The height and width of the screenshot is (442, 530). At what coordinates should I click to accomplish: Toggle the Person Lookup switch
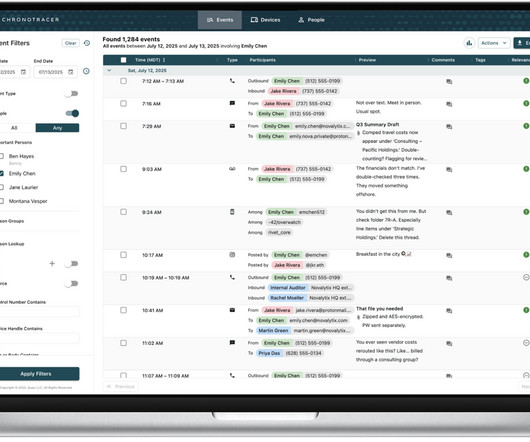pyautogui.click(x=72, y=264)
